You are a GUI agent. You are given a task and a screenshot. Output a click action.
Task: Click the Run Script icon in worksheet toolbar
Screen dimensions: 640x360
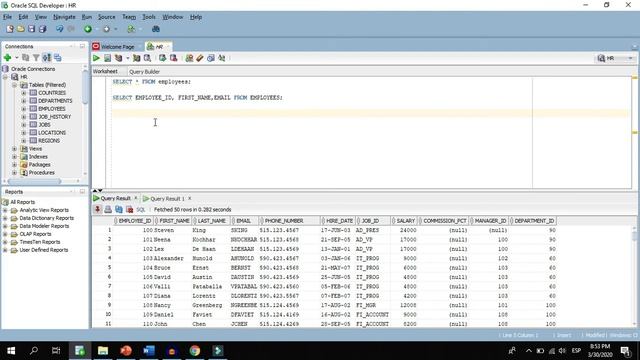click(107, 58)
